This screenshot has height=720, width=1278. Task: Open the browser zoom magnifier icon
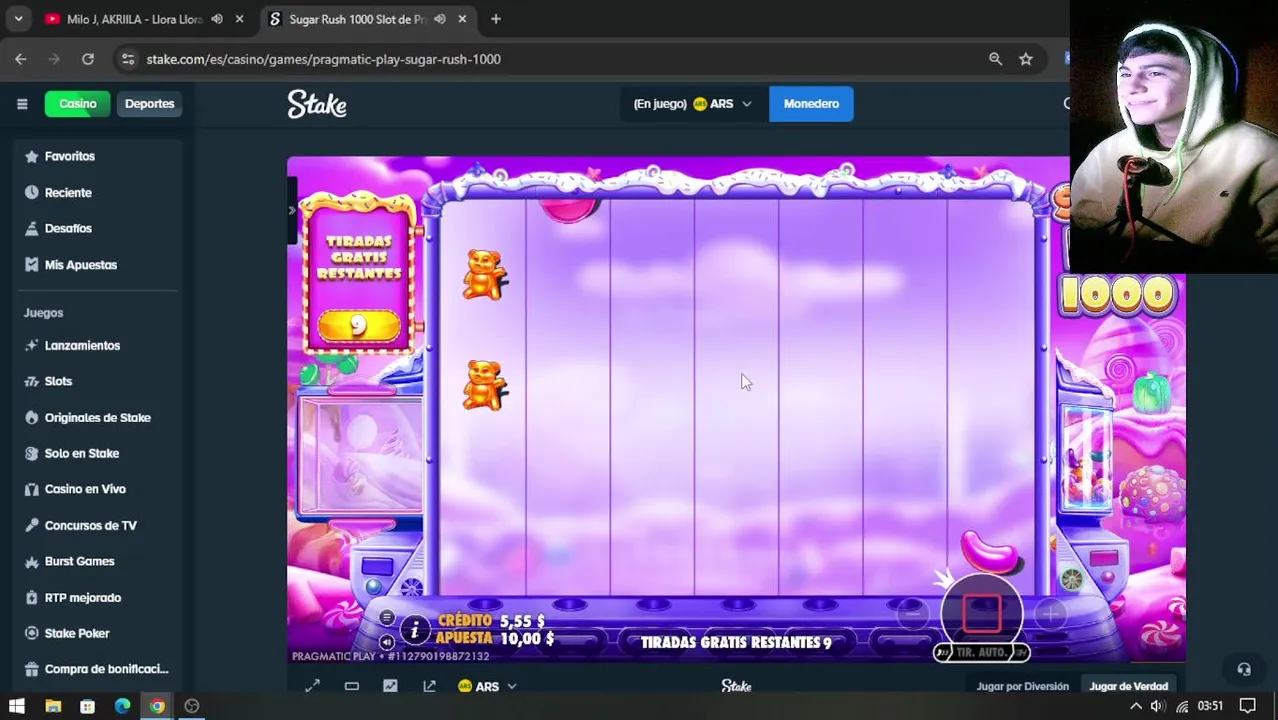click(995, 59)
